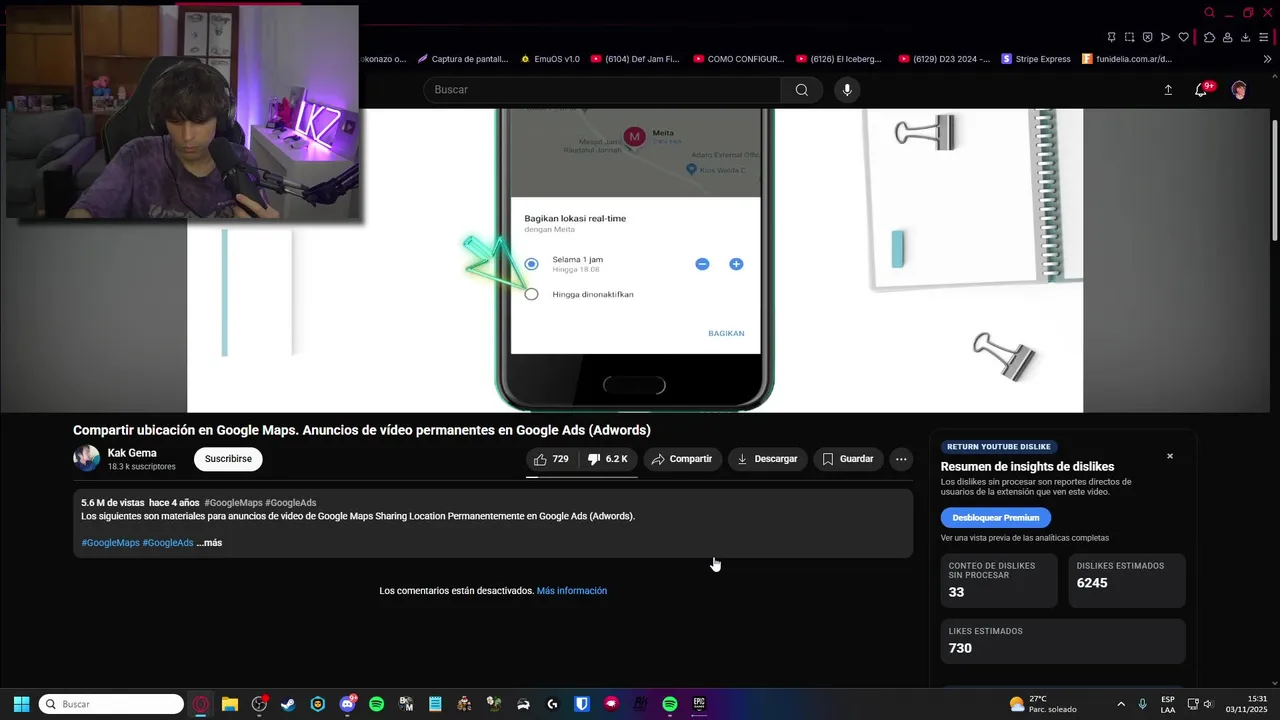Open the '(6104) Def Jam Fi...' bookmark
1280x720 pixels.
pyautogui.click(x=635, y=59)
